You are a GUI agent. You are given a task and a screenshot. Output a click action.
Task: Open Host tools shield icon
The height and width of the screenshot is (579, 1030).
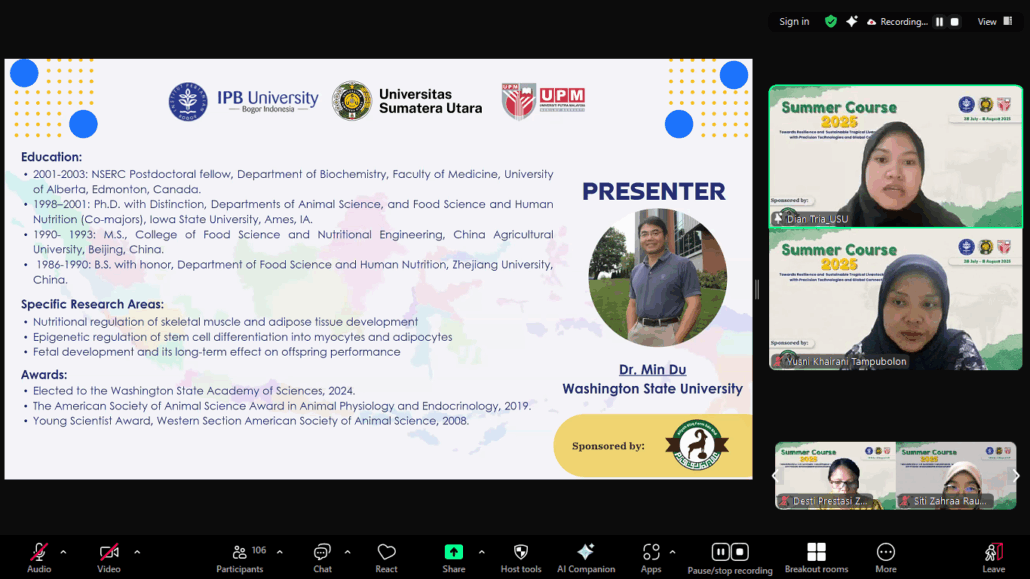coord(520,553)
